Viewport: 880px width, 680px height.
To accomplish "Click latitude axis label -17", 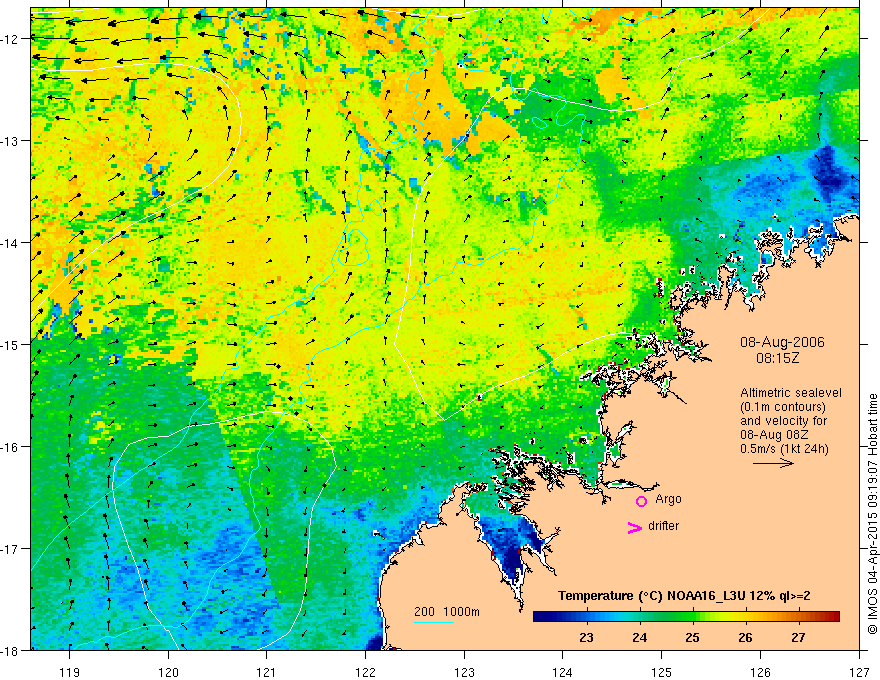I will point(11,549).
